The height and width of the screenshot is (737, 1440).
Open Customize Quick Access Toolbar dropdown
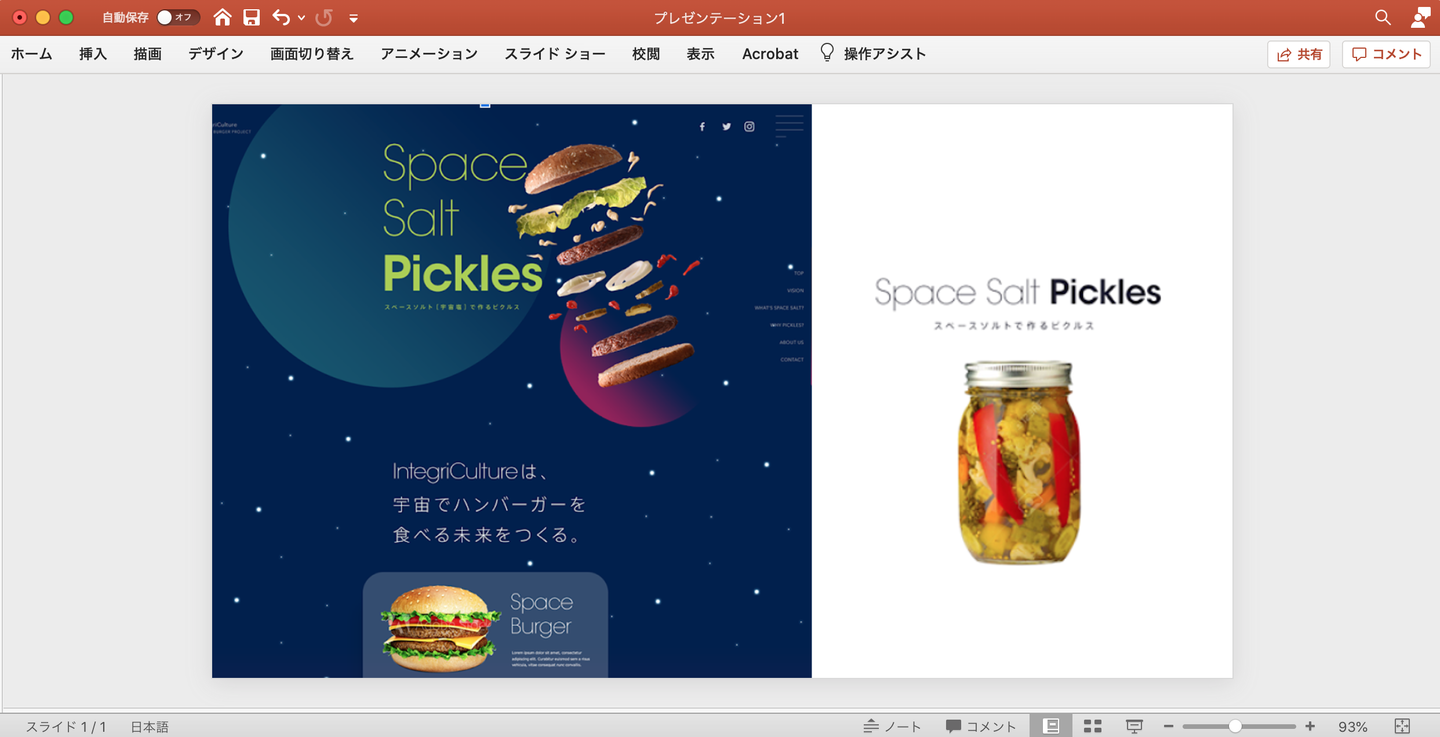pos(354,18)
